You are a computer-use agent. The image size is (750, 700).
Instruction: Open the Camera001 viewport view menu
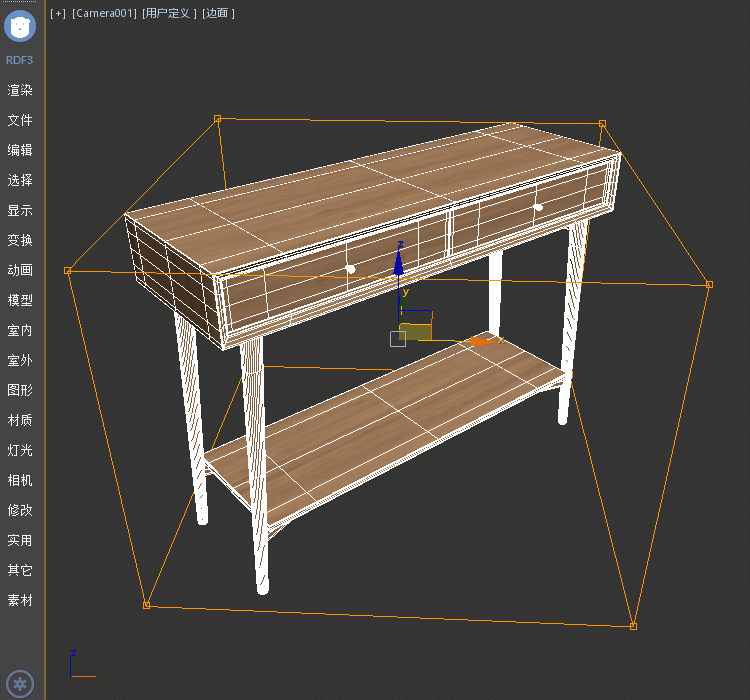[x=104, y=14]
